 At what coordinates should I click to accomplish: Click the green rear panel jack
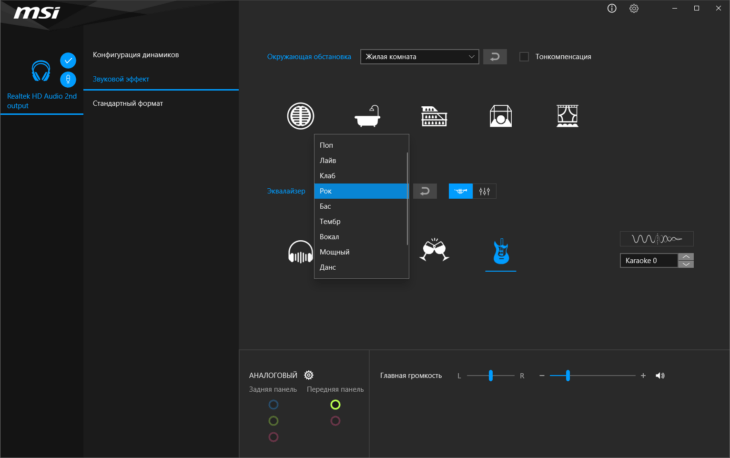273,421
